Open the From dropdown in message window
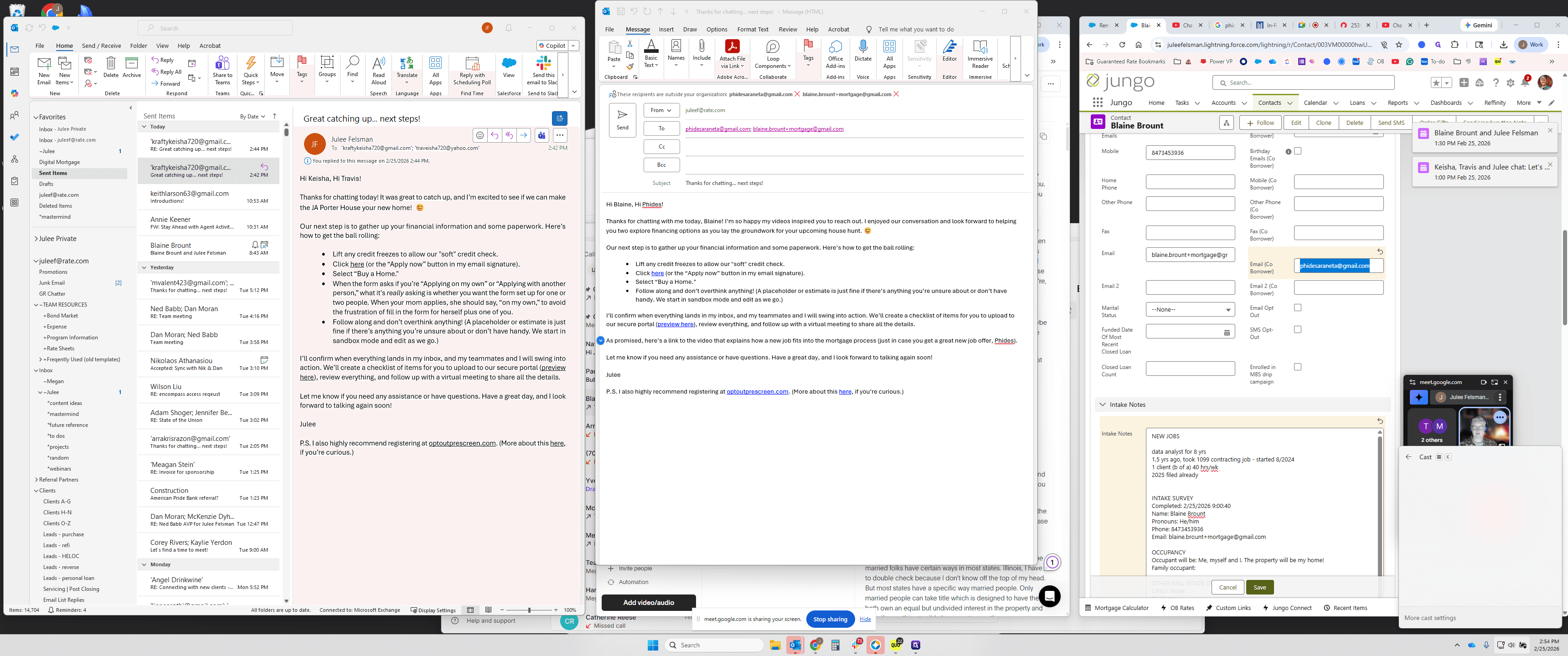1568x656 pixels. pos(661,110)
